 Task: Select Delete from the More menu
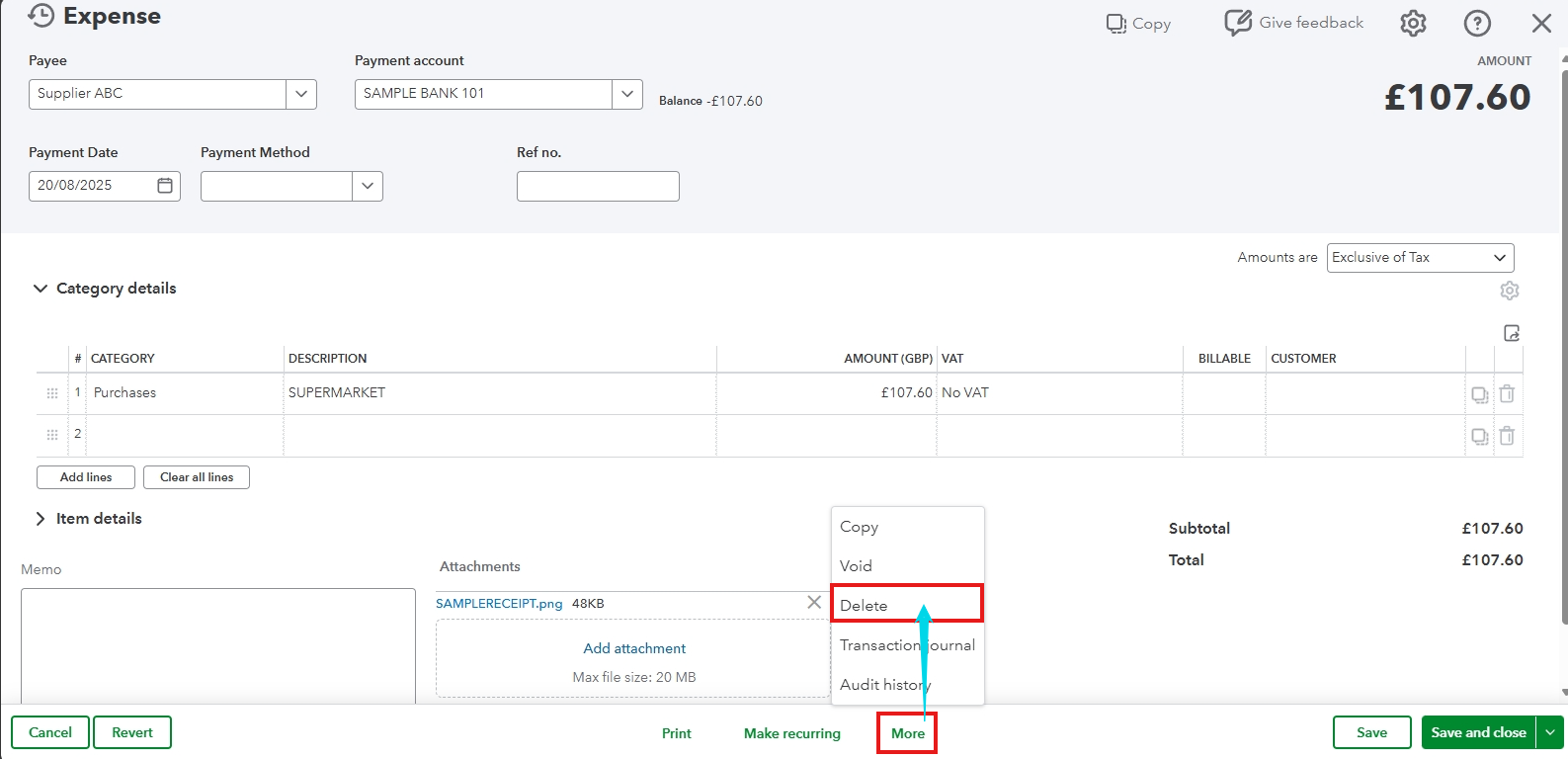click(865, 605)
